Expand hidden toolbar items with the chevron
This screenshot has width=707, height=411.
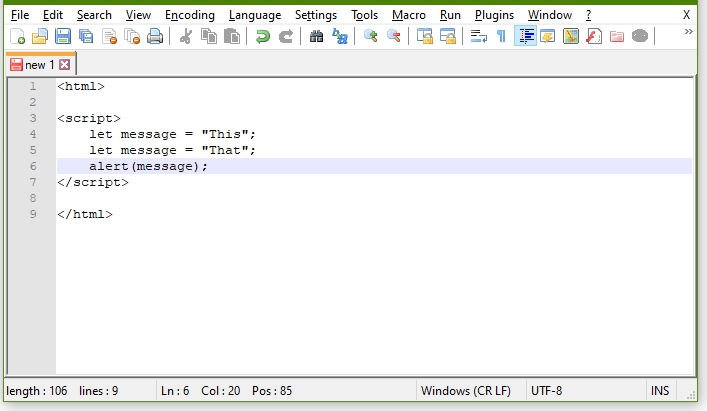click(x=689, y=32)
